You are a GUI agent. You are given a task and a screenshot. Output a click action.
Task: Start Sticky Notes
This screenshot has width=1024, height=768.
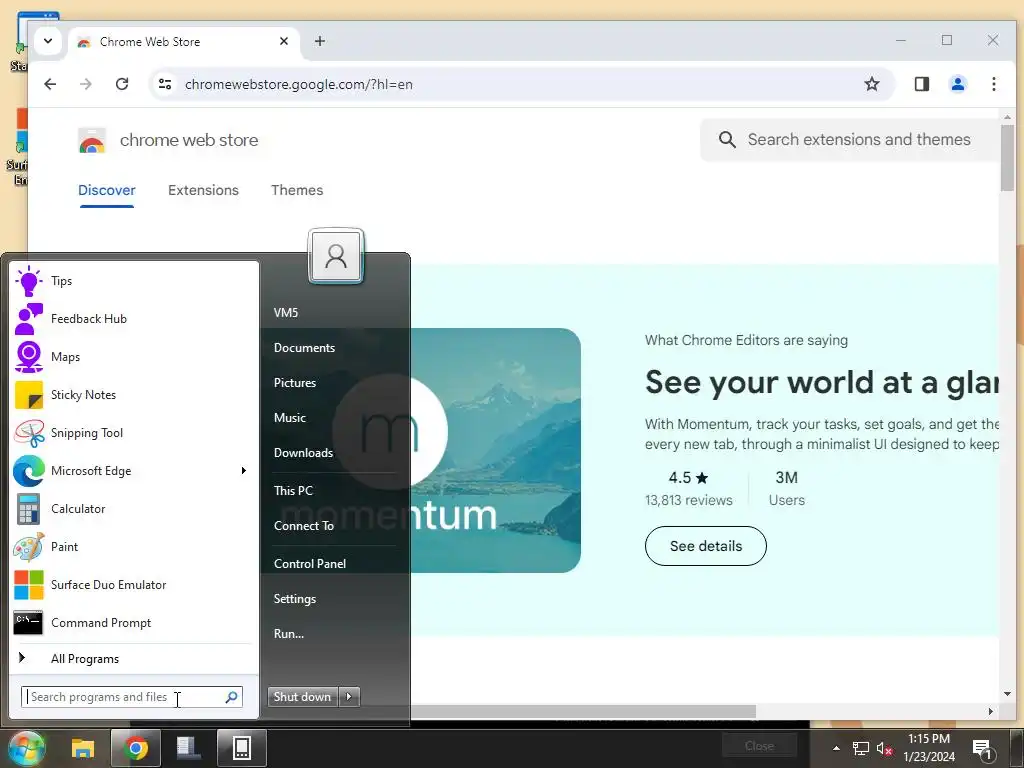point(133,394)
